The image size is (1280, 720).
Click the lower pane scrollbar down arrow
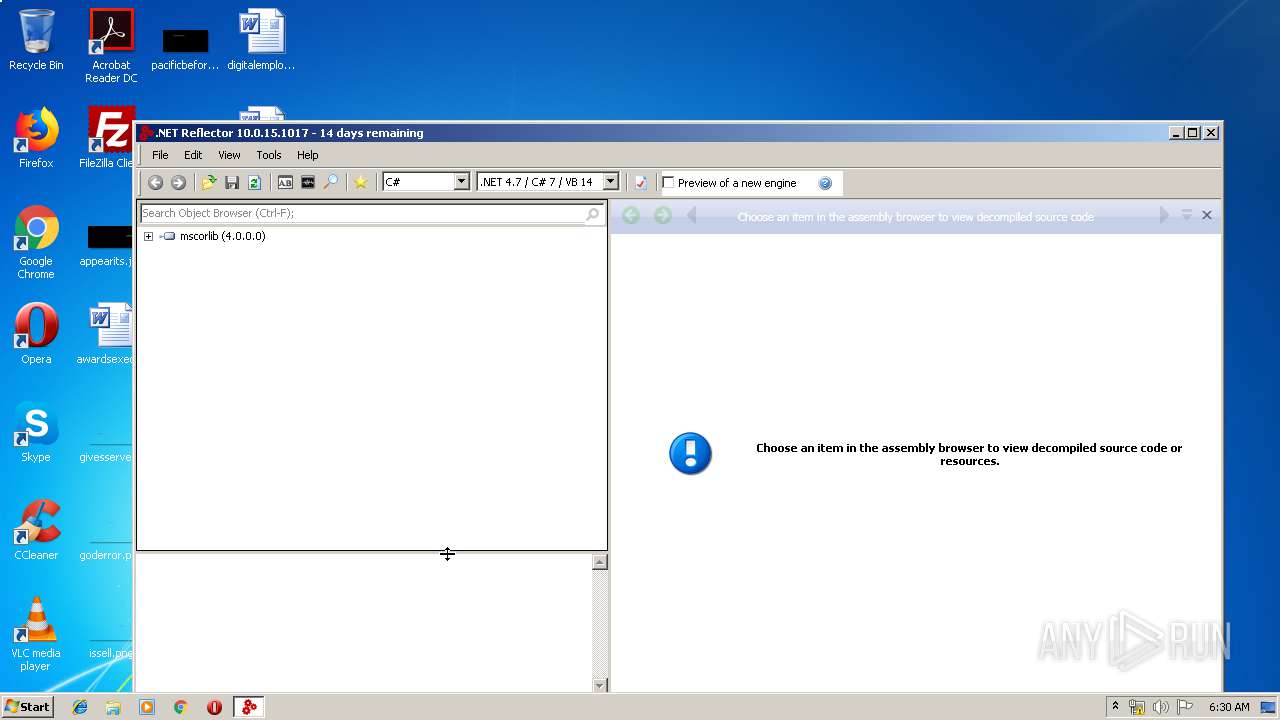600,685
